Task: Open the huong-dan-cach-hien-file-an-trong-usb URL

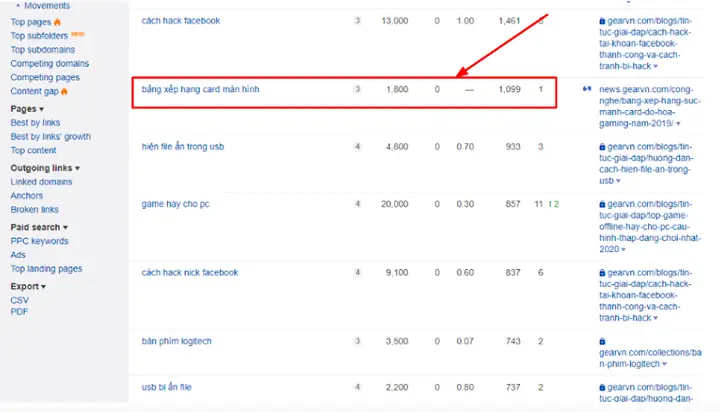Action: [646, 164]
